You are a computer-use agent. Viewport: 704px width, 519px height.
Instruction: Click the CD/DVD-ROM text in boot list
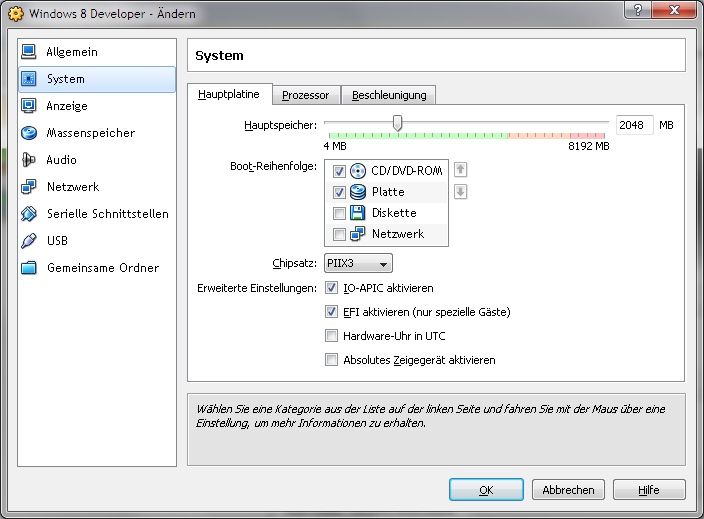pos(407,171)
